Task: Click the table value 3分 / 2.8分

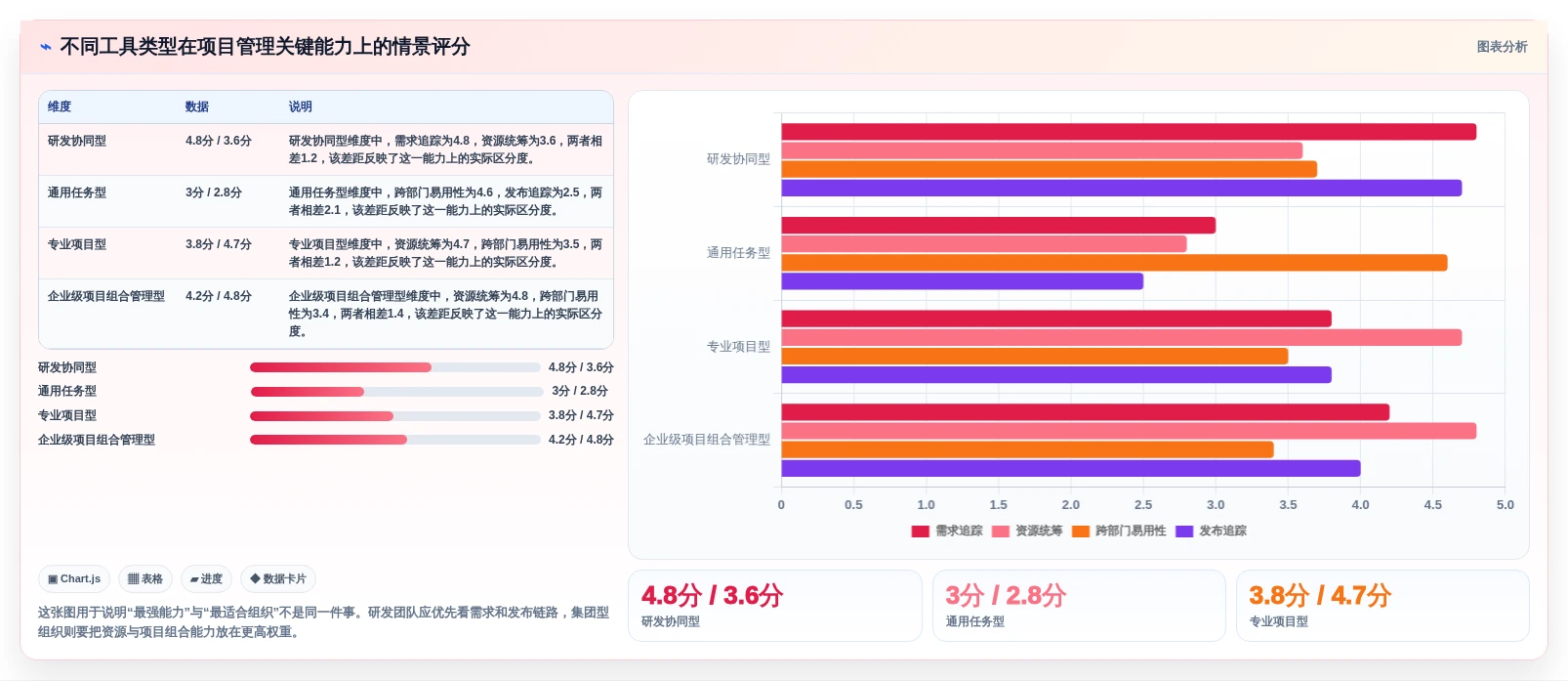Action: [x=214, y=192]
